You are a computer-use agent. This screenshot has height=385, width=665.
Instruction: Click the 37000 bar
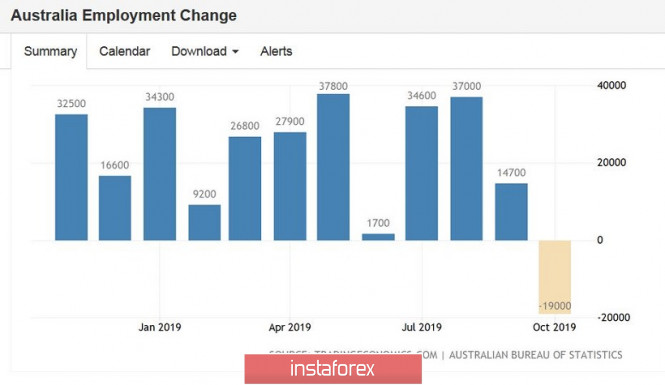467,169
